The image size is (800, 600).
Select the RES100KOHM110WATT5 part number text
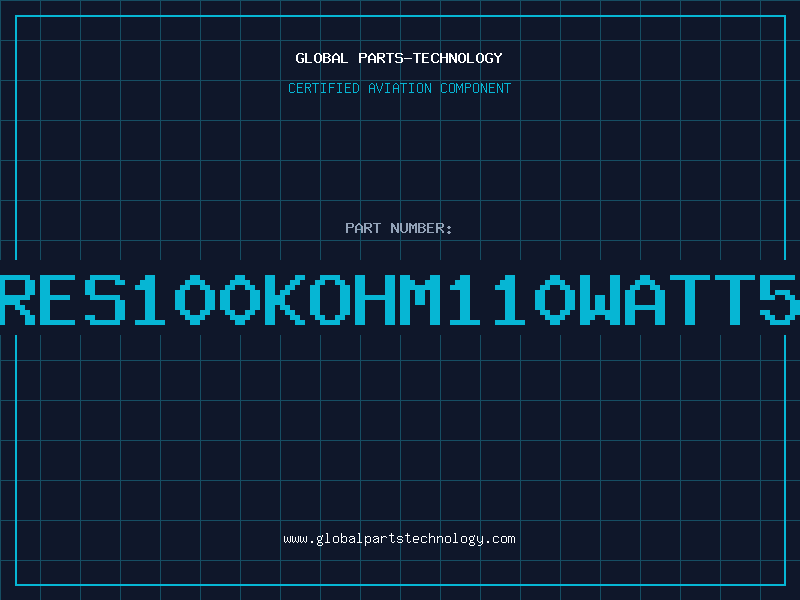[400, 299]
